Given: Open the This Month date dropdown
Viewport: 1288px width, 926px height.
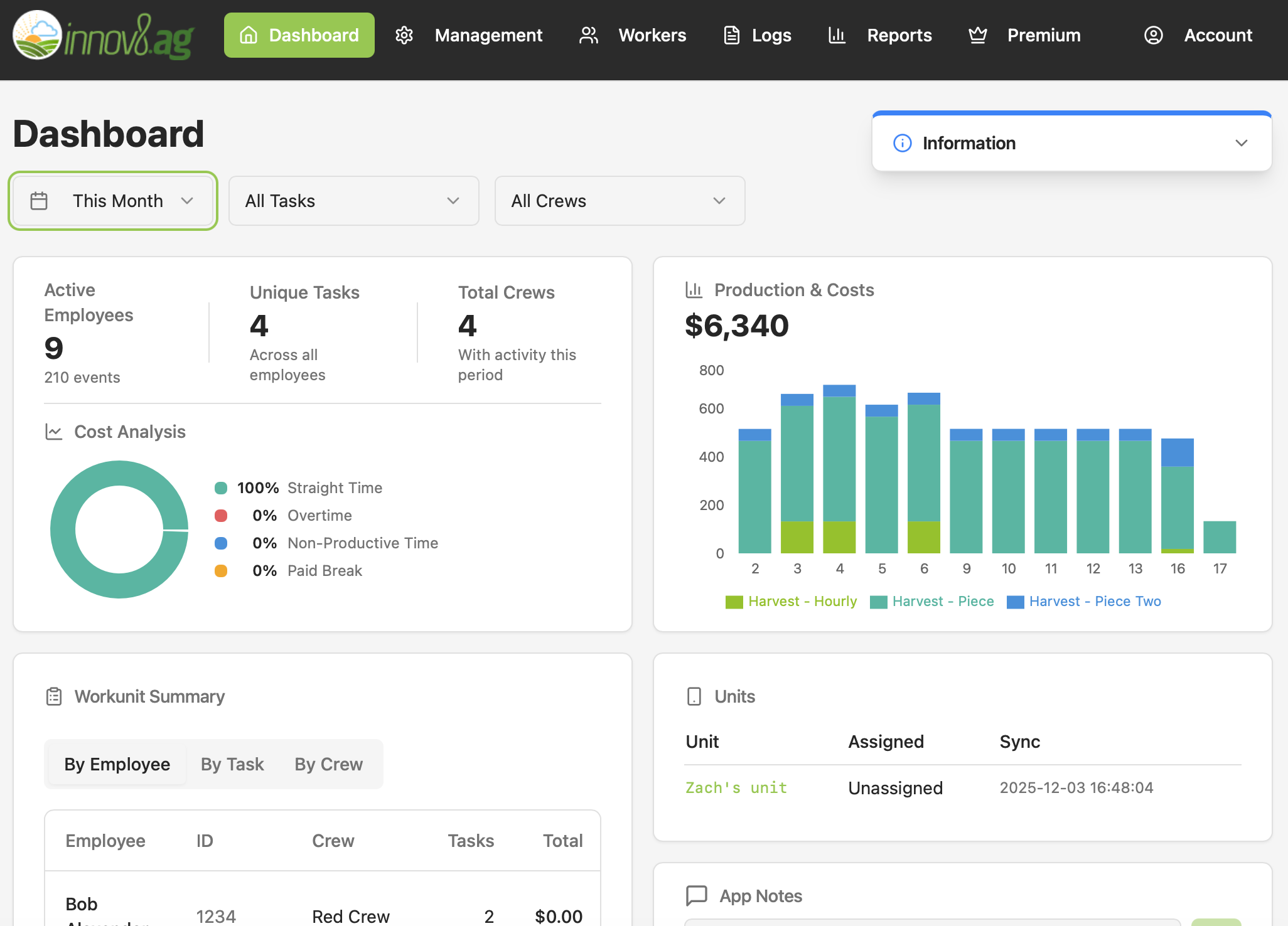Looking at the screenshot, I should pyautogui.click(x=113, y=201).
